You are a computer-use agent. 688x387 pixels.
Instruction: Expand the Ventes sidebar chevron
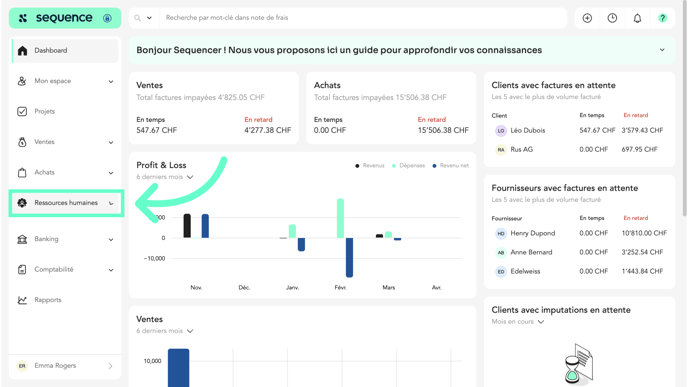point(111,143)
